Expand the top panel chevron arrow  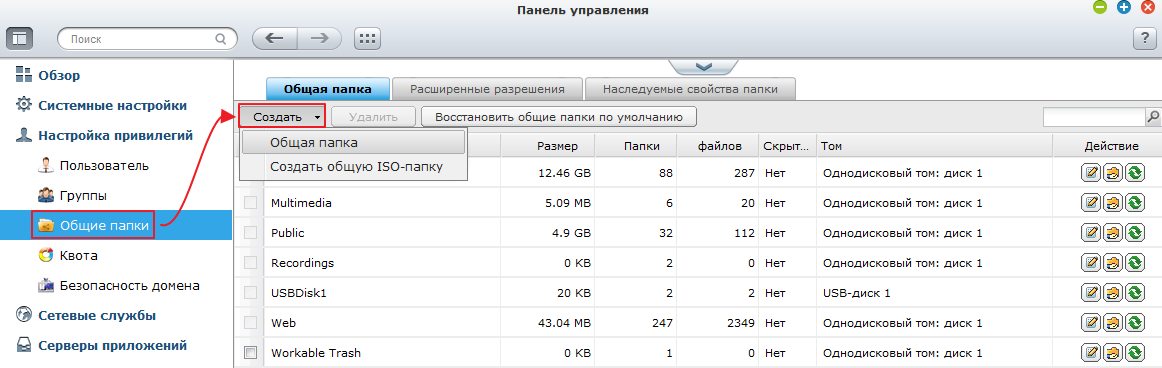coord(704,67)
